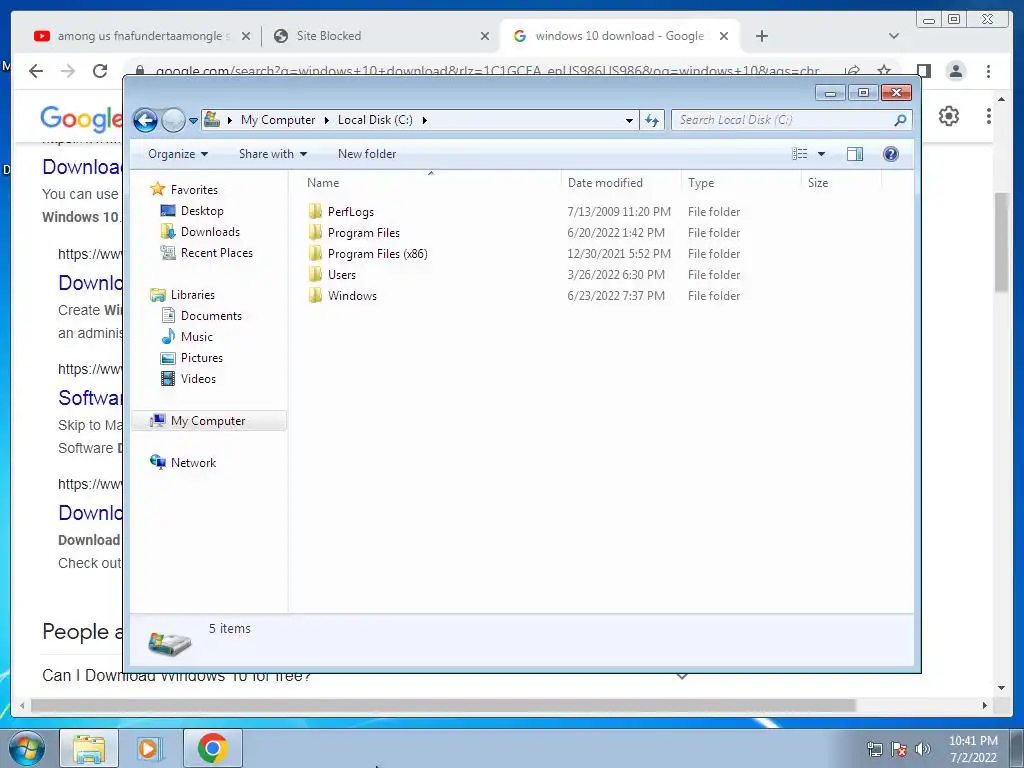Viewport: 1024px width, 768px height.
Task: Select My Computer in navigation pane
Action: 209,421
